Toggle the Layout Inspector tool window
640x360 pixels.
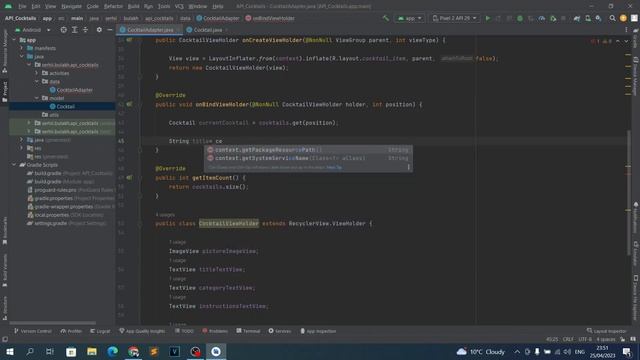tap(607, 331)
